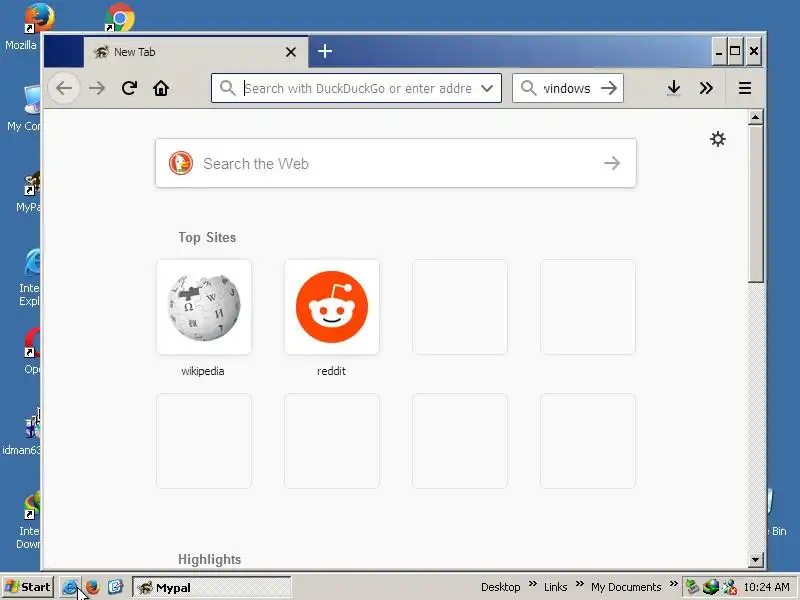Minimize the Mypal browser window
The width and height of the screenshot is (800, 600).
[719, 51]
